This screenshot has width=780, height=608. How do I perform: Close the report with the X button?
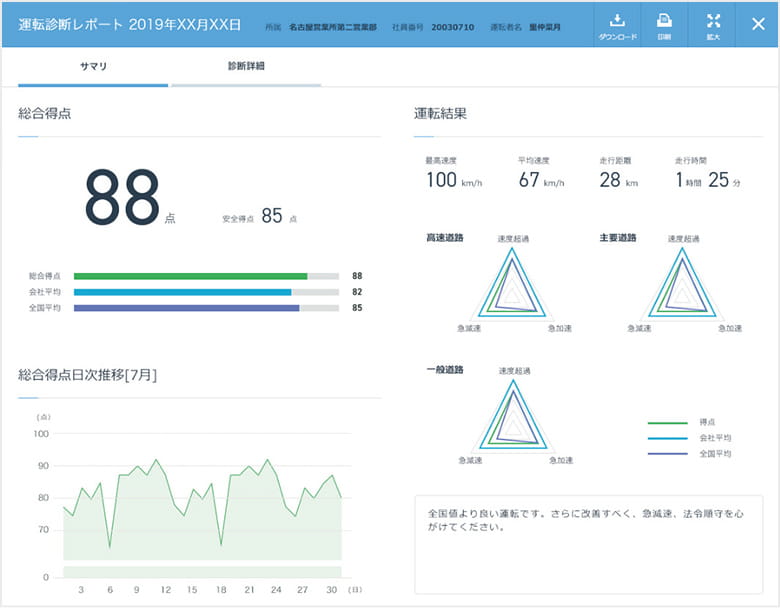coord(758,24)
